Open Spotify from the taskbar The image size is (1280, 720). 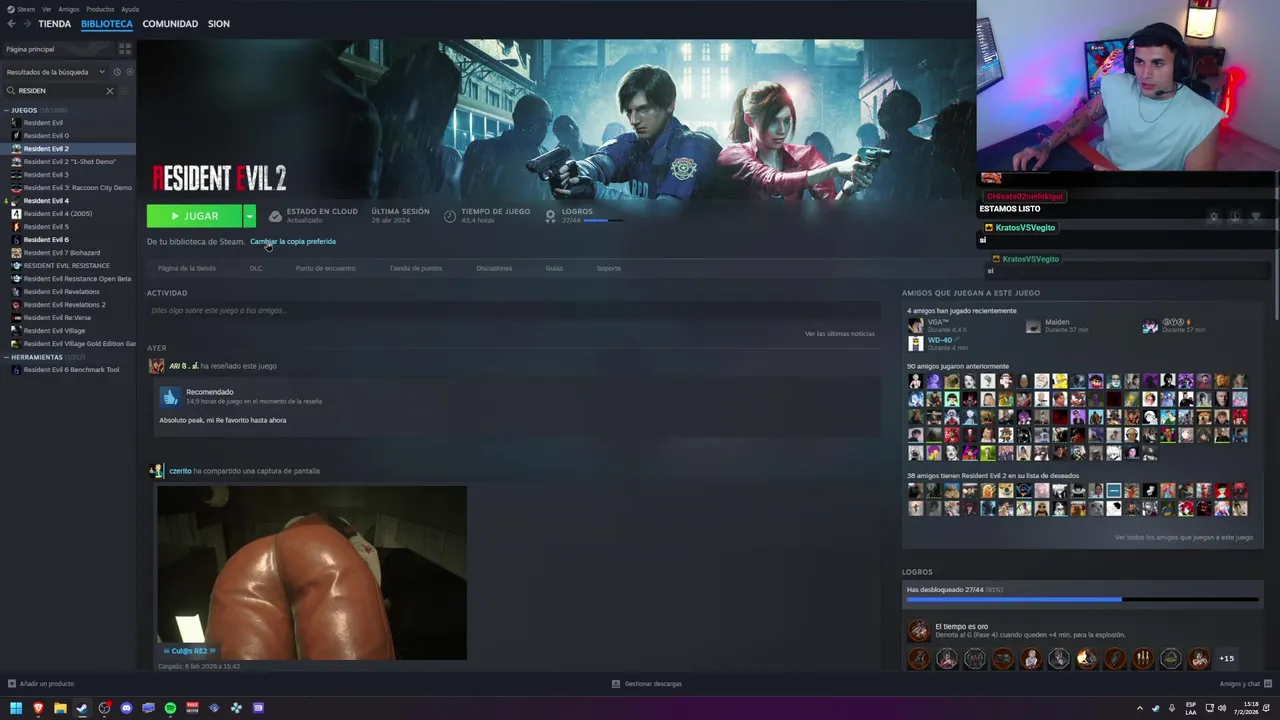tap(170, 708)
